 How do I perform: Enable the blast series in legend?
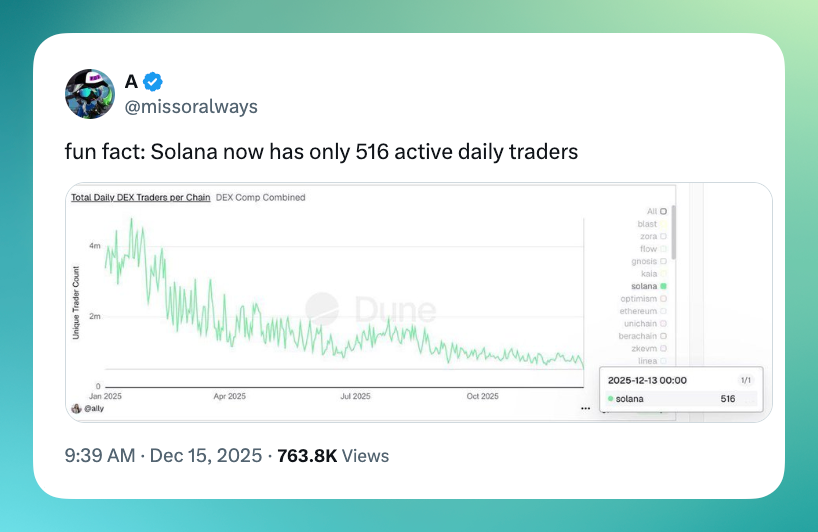(663, 224)
